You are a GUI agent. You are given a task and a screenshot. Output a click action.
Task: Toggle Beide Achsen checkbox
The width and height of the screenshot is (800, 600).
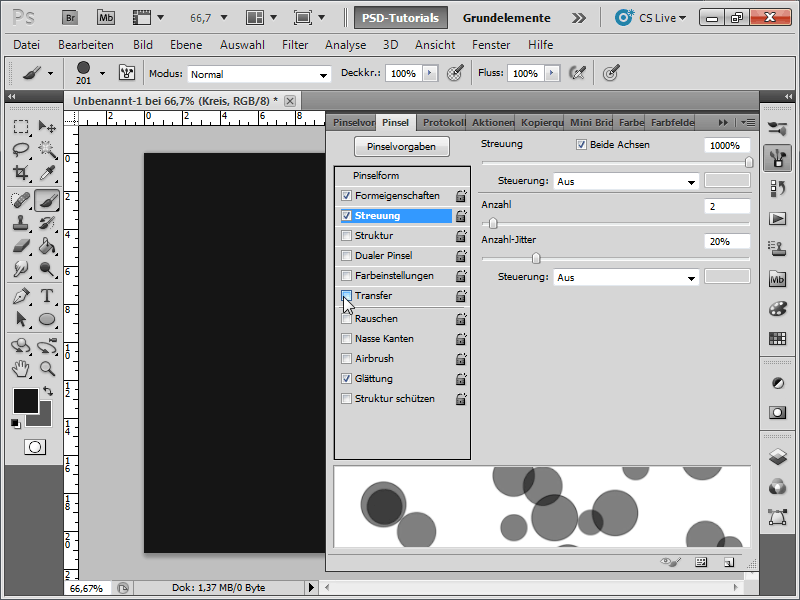pos(581,145)
